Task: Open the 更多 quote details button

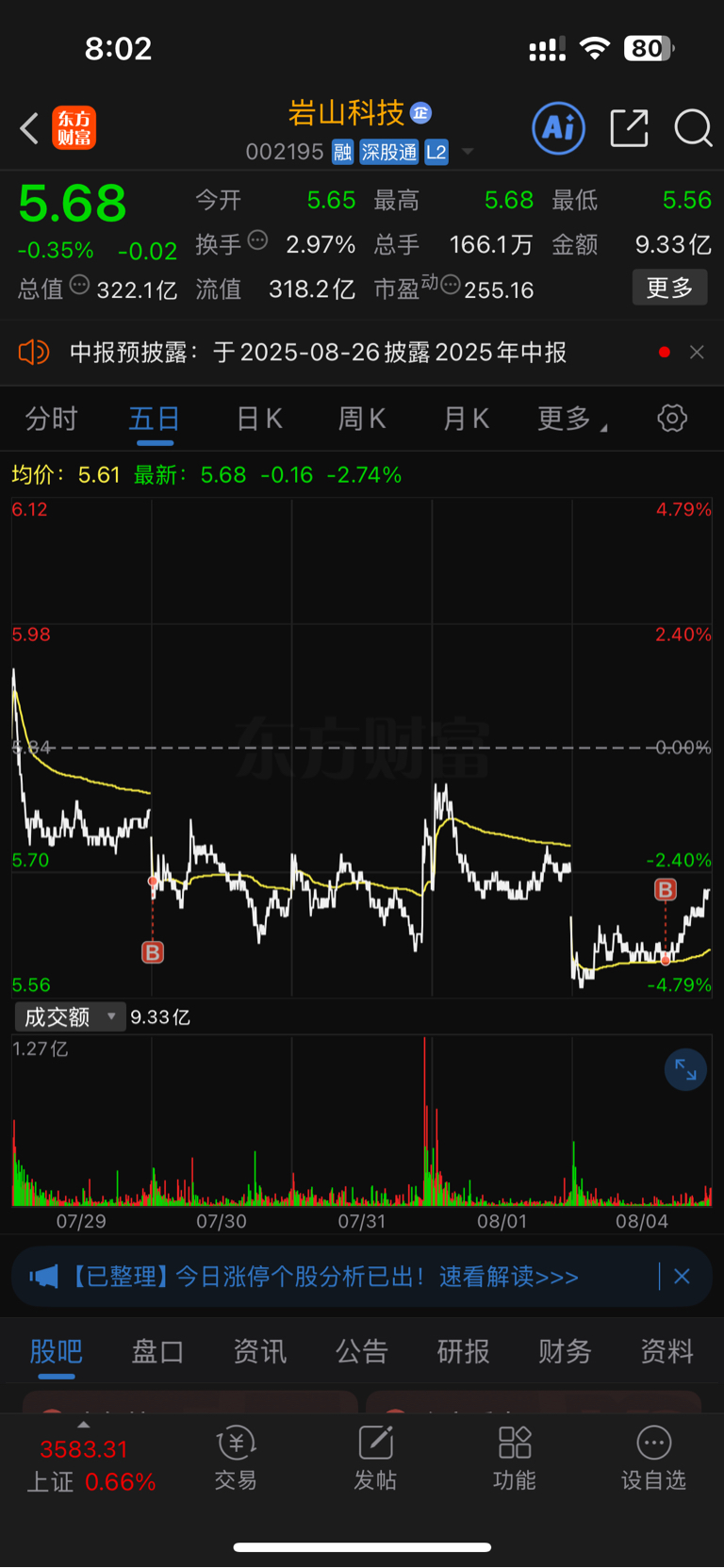Action: [669, 288]
